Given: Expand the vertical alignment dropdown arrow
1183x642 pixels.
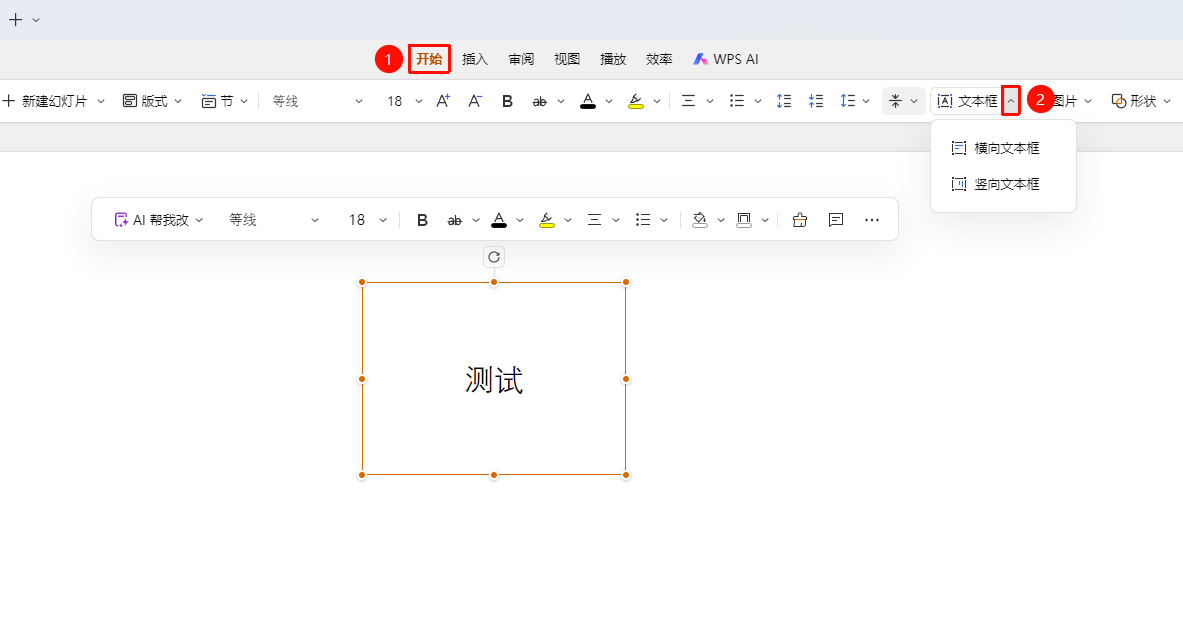Looking at the screenshot, I should tap(914, 101).
